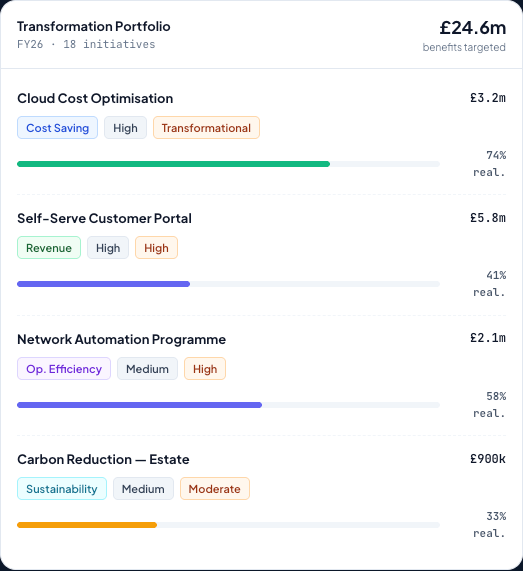Click the benefits targeted label
This screenshot has width=523, height=571.
(x=464, y=47)
